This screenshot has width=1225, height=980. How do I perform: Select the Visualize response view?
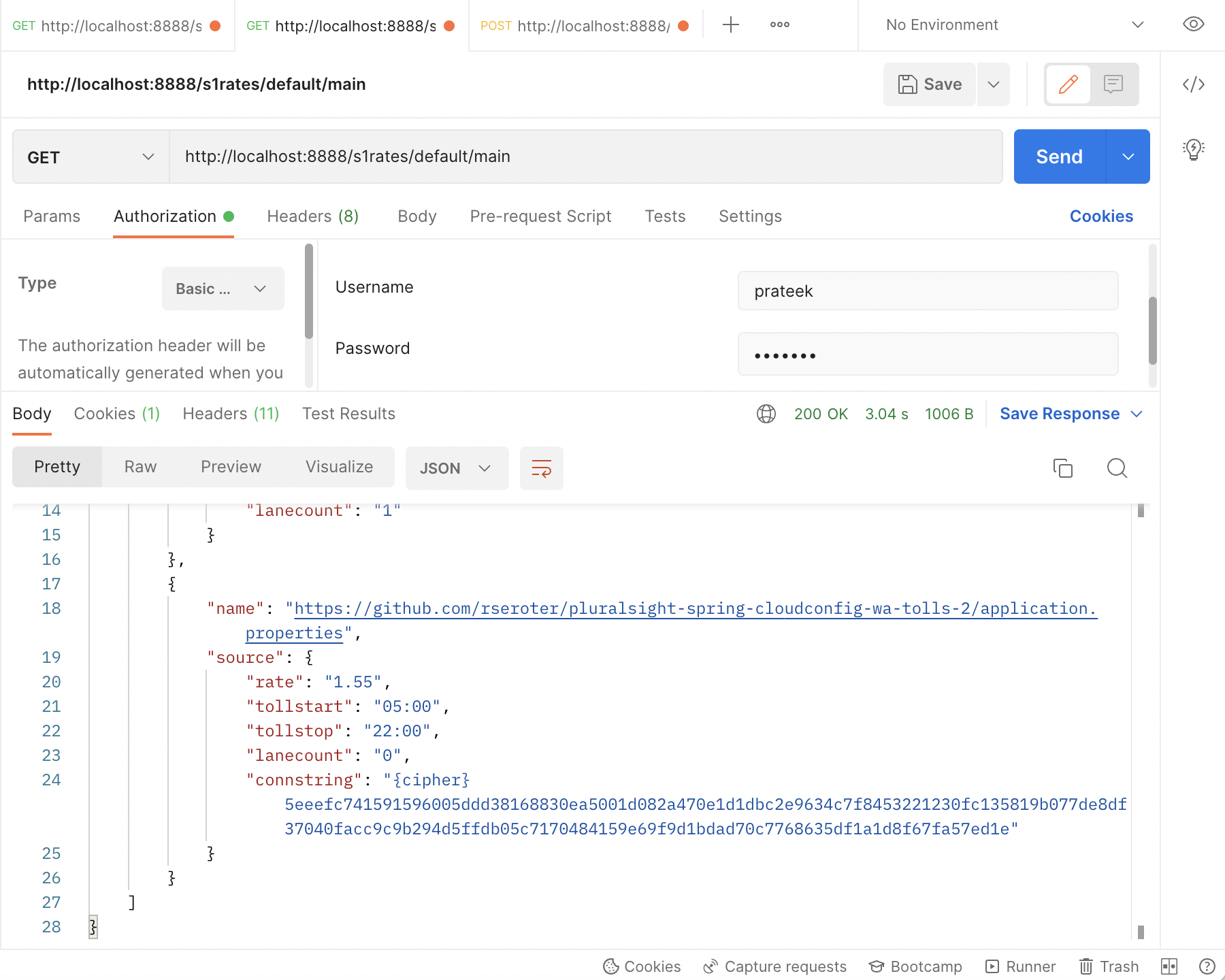[x=340, y=467]
